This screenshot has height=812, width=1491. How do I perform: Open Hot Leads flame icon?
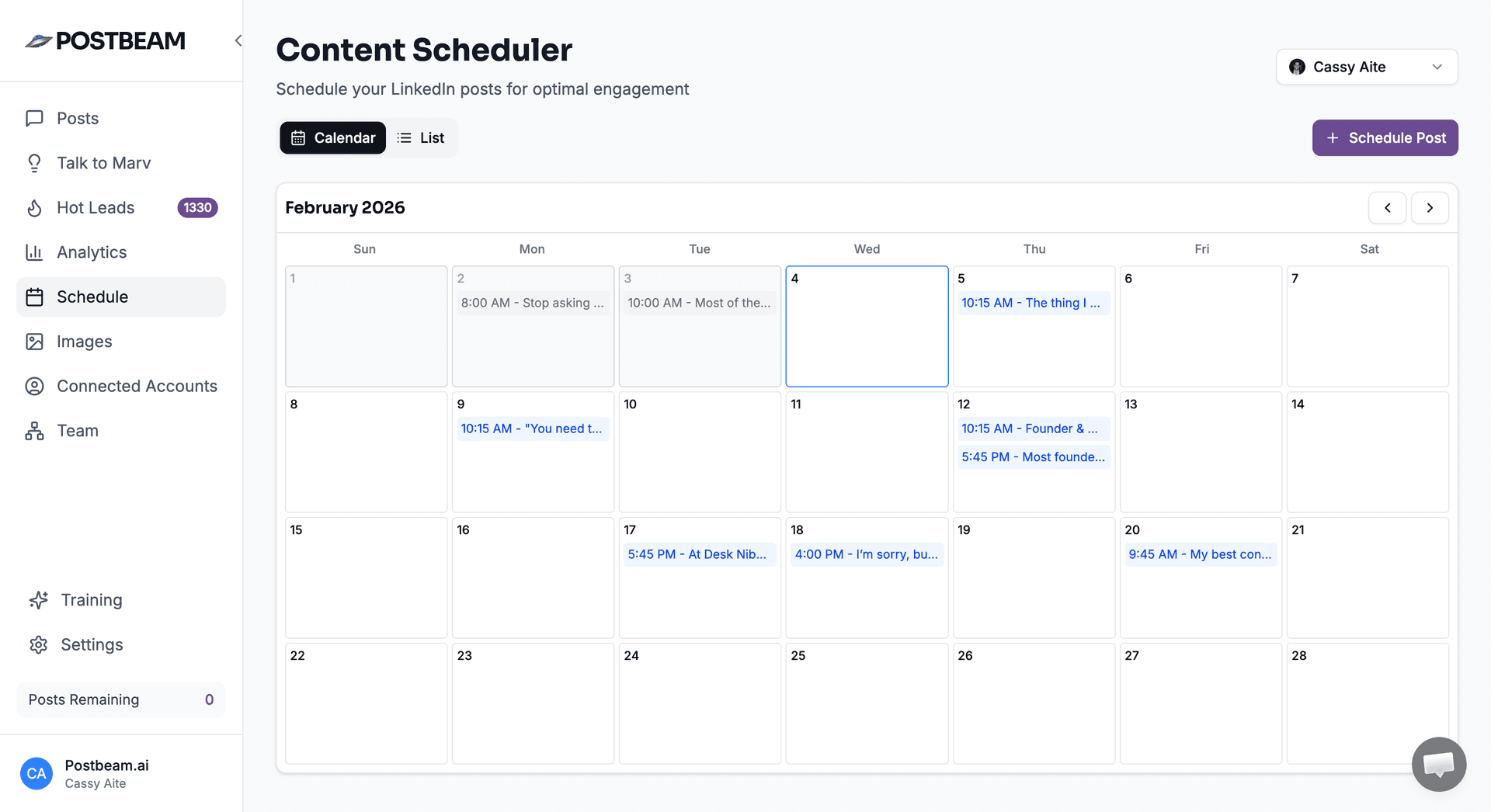(34, 208)
